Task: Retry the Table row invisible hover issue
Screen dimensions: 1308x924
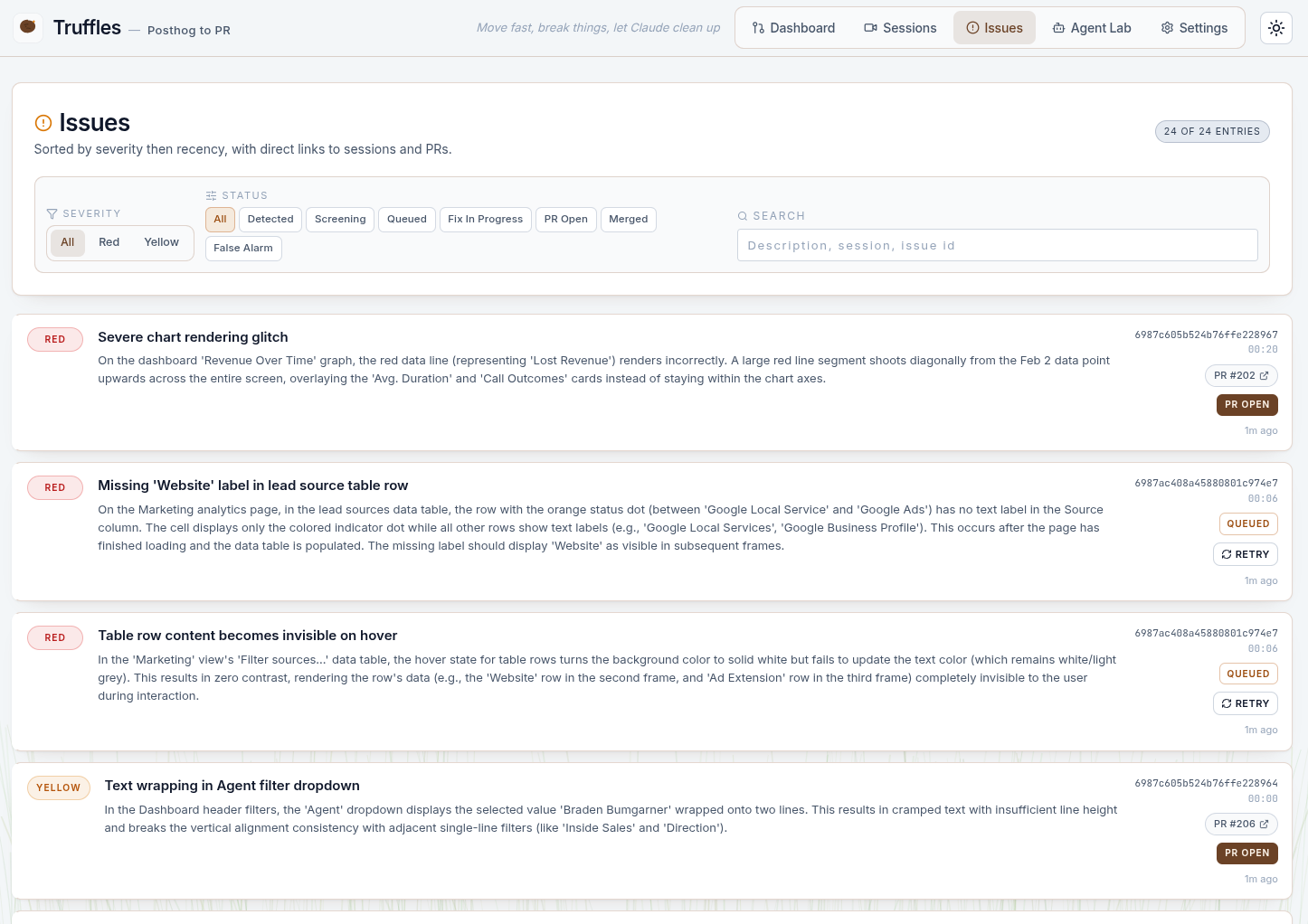Action: pyautogui.click(x=1245, y=703)
